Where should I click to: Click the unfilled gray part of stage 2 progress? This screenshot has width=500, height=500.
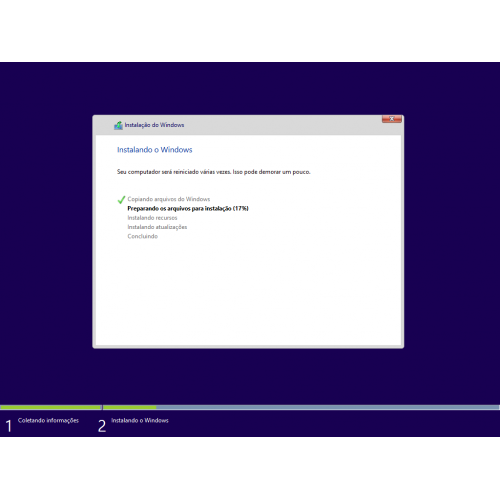point(328,407)
